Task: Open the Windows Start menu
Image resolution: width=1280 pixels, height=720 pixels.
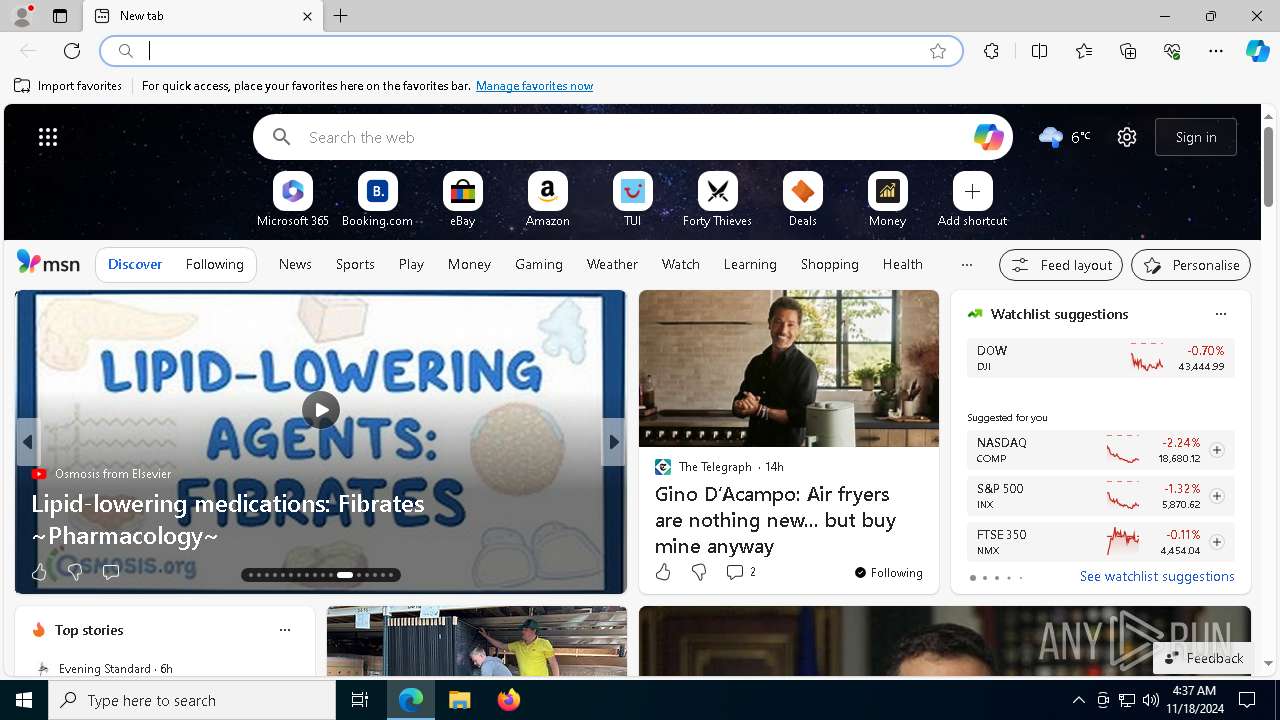Action: [24, 700]
